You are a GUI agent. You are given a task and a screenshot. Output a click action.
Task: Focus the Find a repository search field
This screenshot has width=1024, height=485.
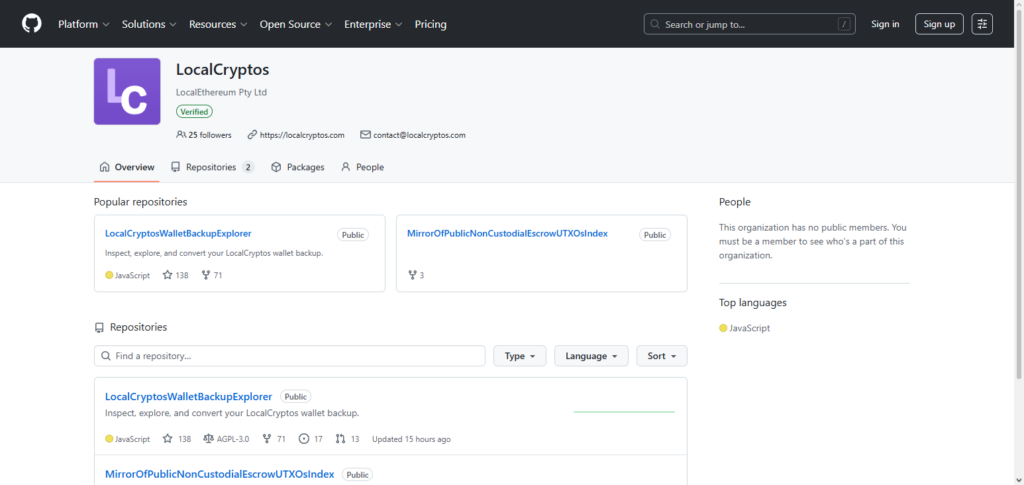pos(290,356)
